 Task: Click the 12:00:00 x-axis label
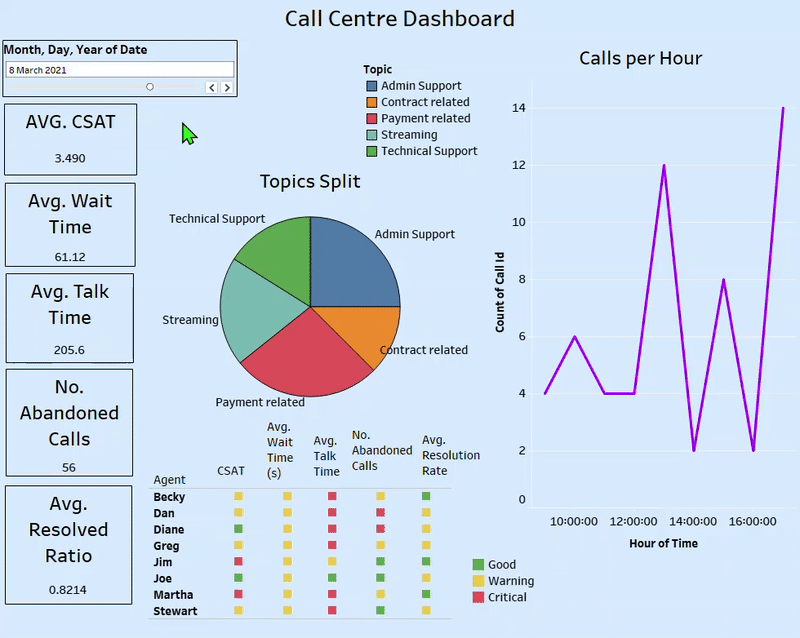point(633,522)
